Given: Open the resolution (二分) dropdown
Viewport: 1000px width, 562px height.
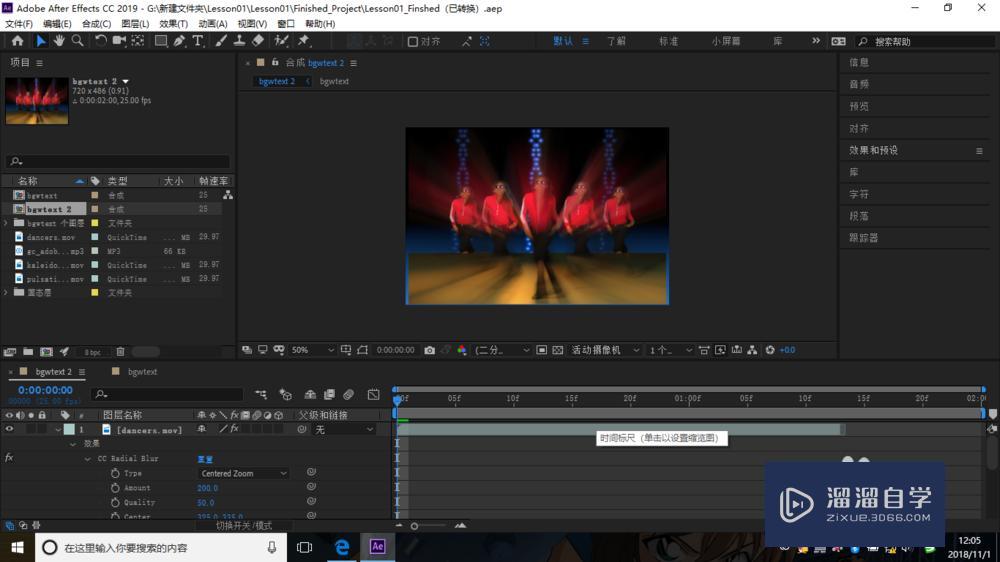Looking at the screenshot, I should coord(502,350).
